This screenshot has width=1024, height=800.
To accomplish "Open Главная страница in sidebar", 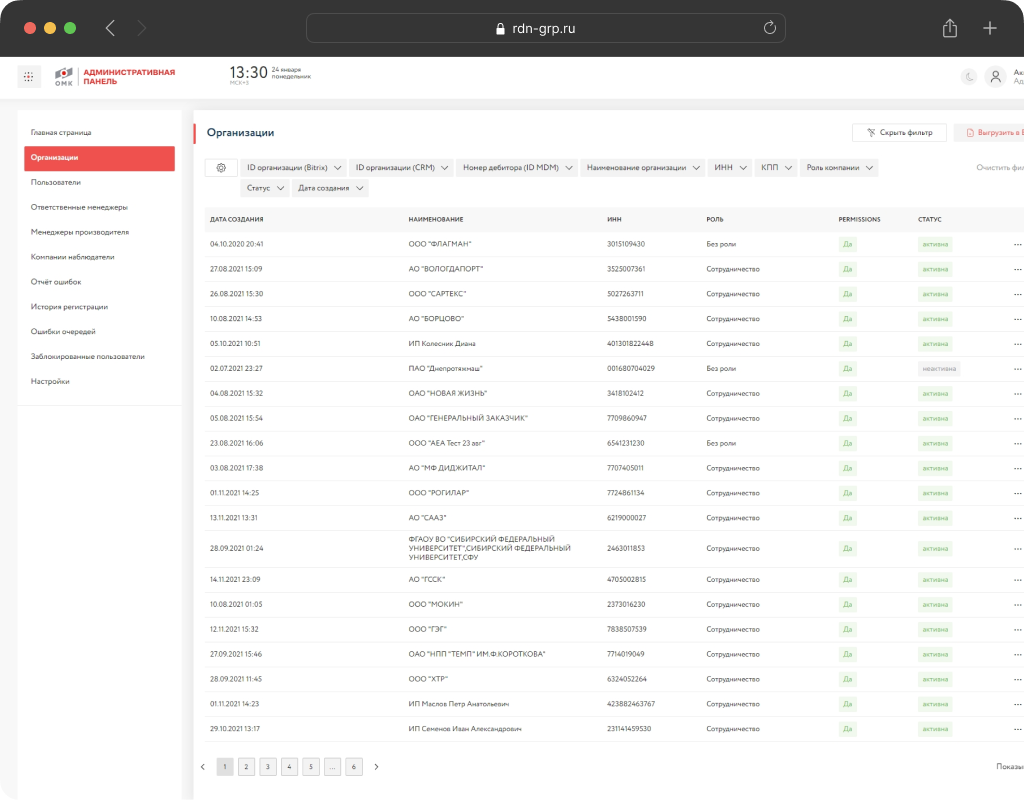I will (x=61, y=133).
